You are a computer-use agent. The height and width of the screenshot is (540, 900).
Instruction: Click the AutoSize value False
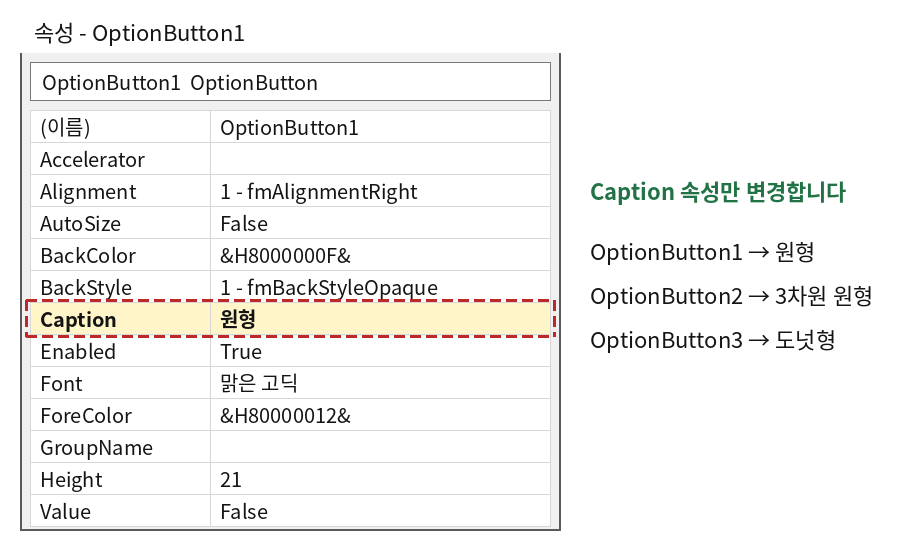click(380, 223)
